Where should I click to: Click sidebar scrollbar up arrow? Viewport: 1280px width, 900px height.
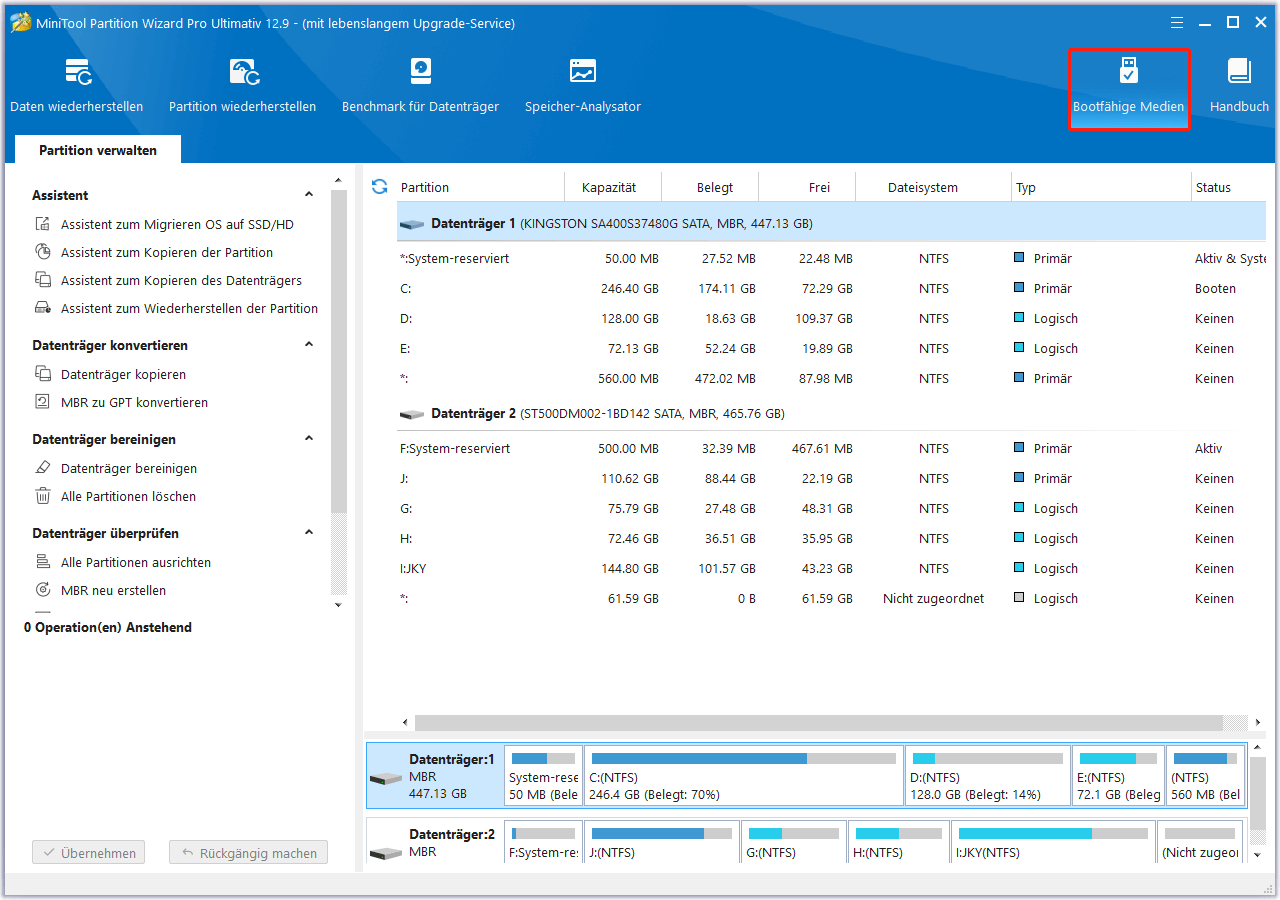click(338, 181)
